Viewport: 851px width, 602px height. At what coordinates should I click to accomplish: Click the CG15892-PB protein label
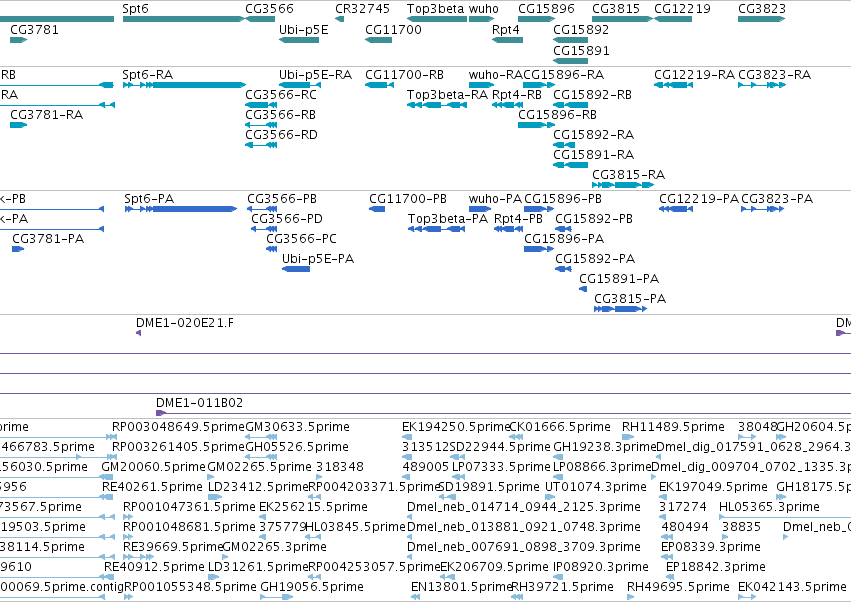[x=594, y=219]
